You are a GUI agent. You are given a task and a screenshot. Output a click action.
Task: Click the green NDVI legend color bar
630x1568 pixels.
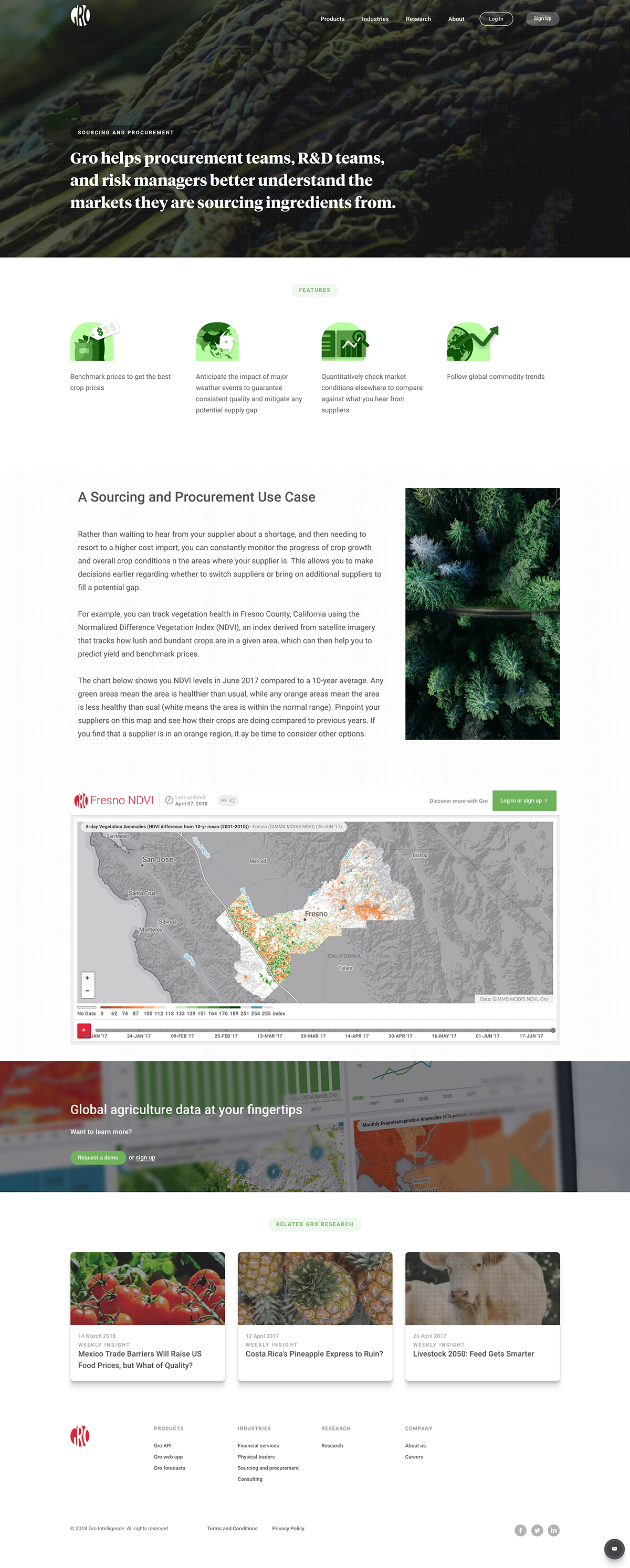point(207,1007)
